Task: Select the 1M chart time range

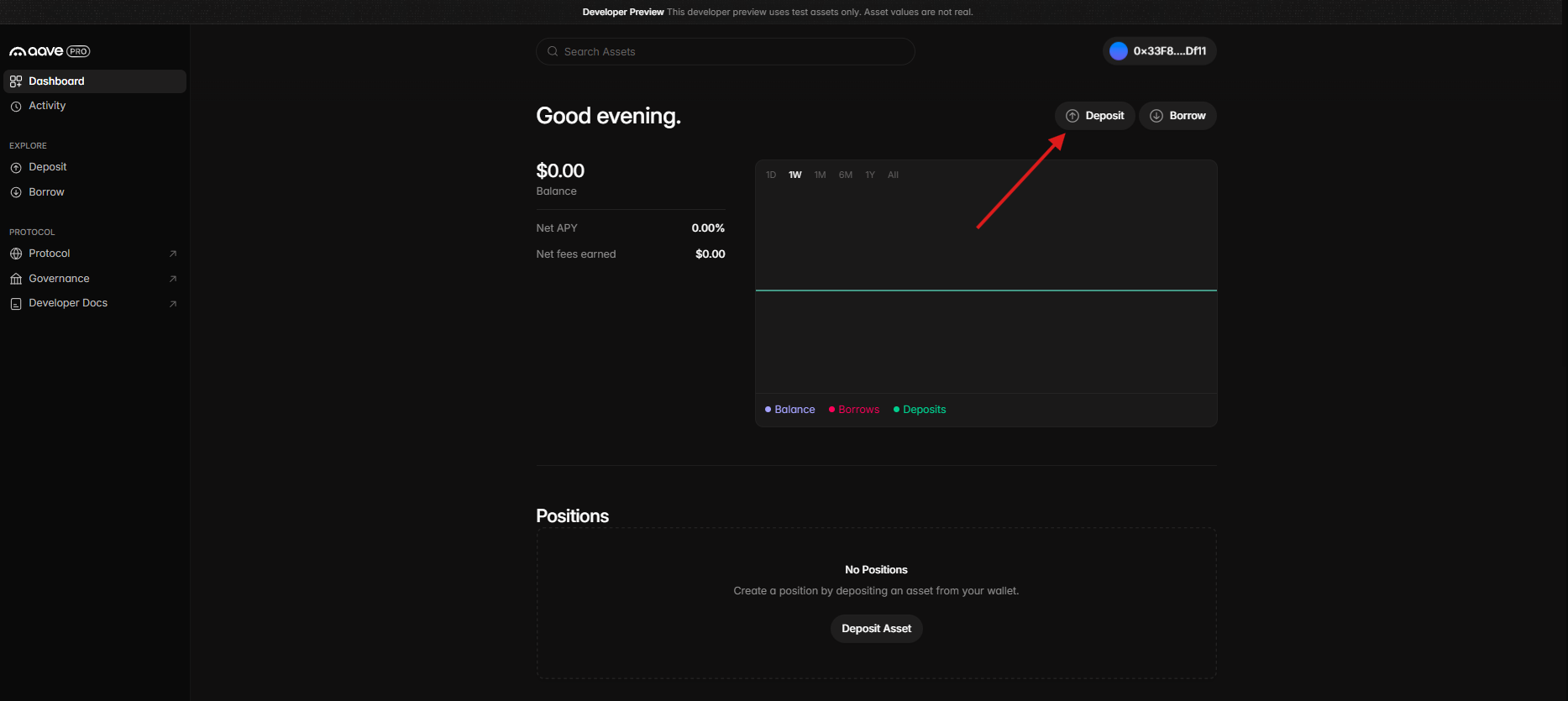Action: click(820, 175)
